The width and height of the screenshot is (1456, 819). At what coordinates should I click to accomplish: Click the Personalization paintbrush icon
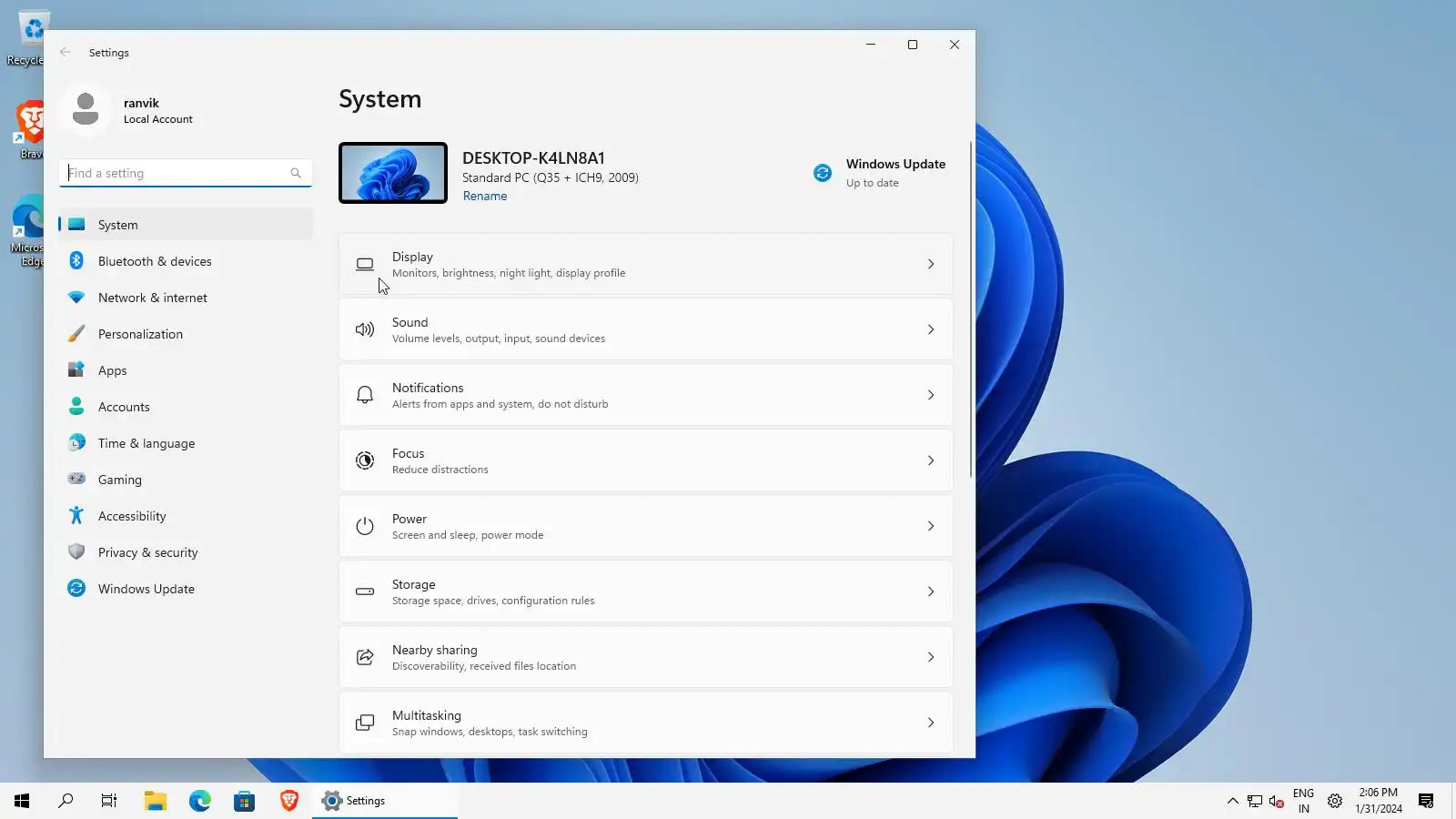tap(76, 334)
